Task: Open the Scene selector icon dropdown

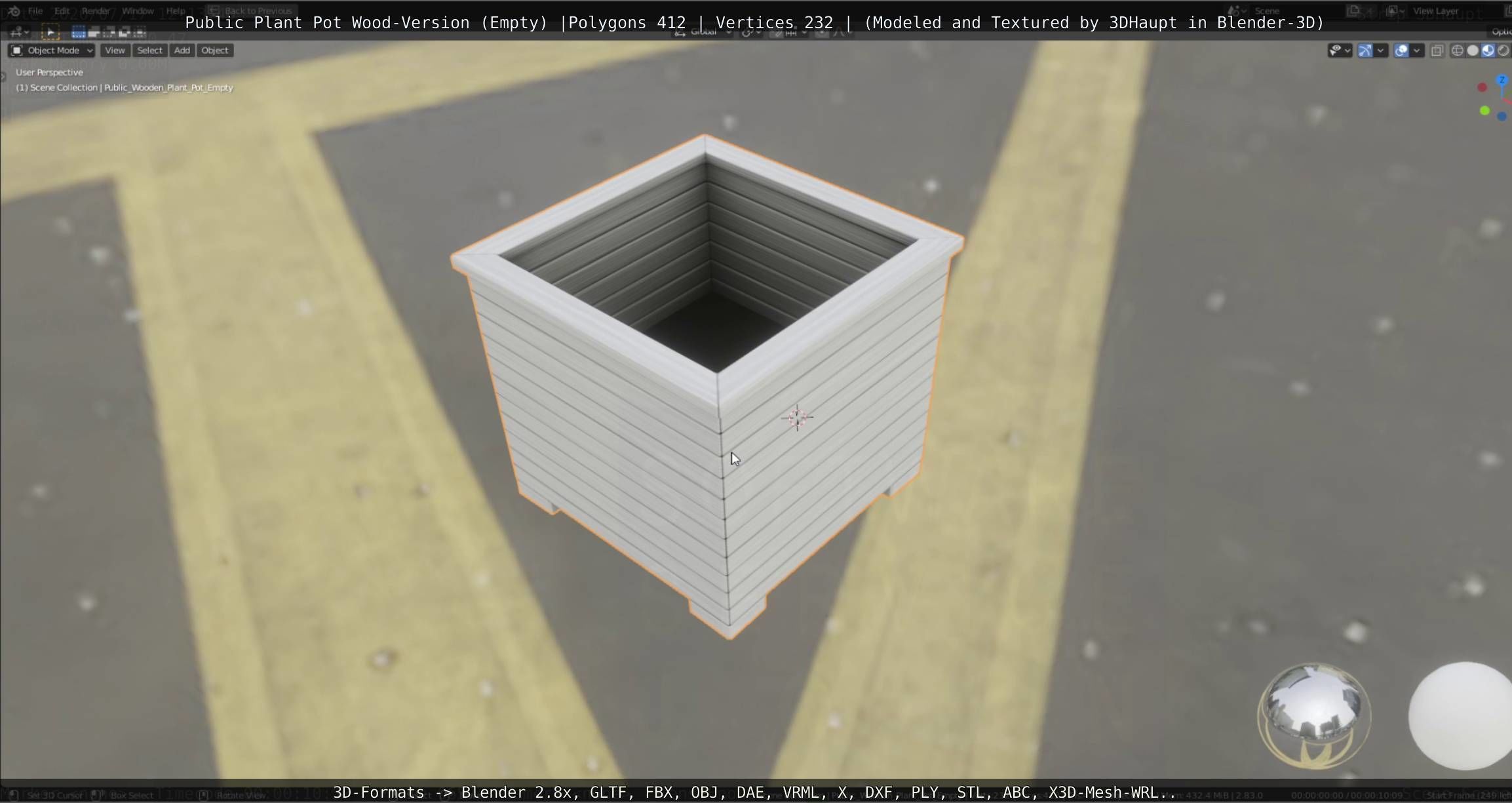Action: [1236, 10]
